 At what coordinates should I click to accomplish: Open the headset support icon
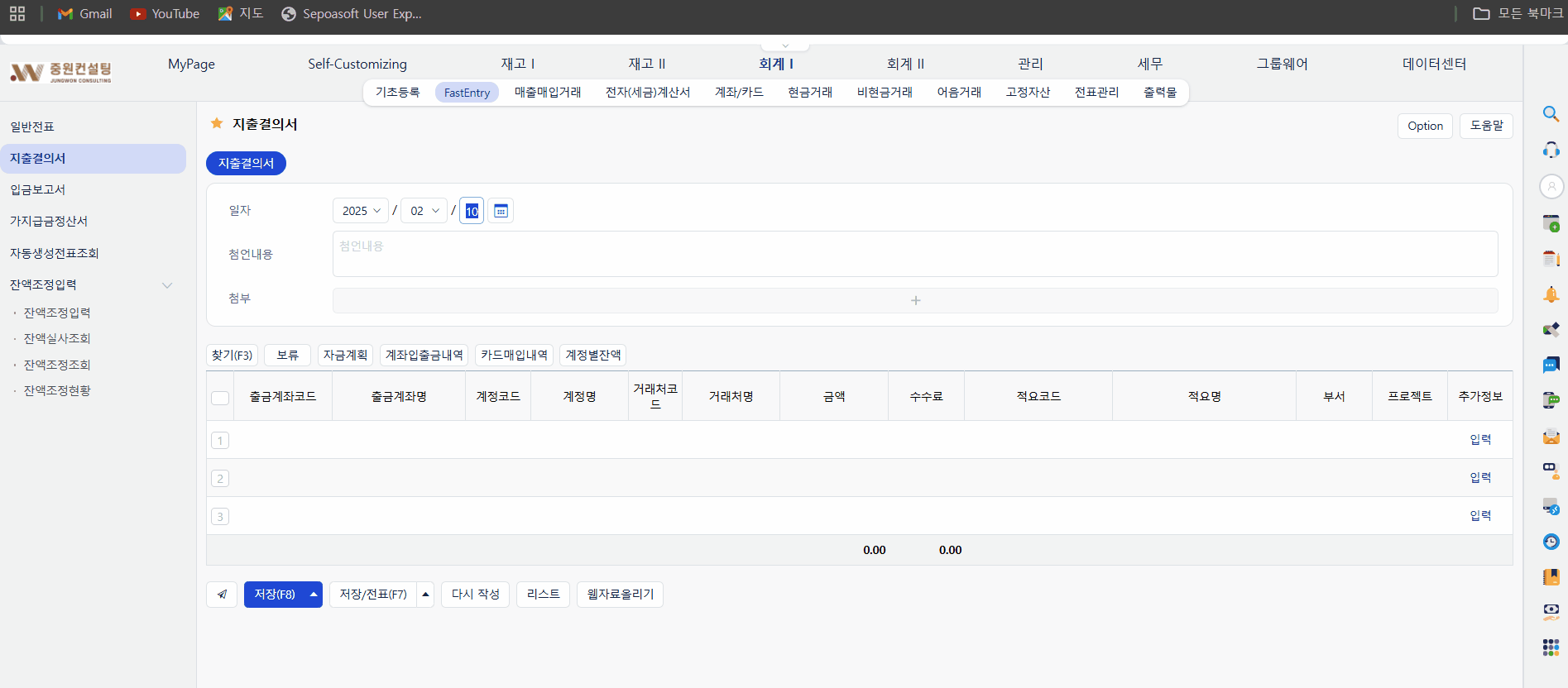(1551, 150)
